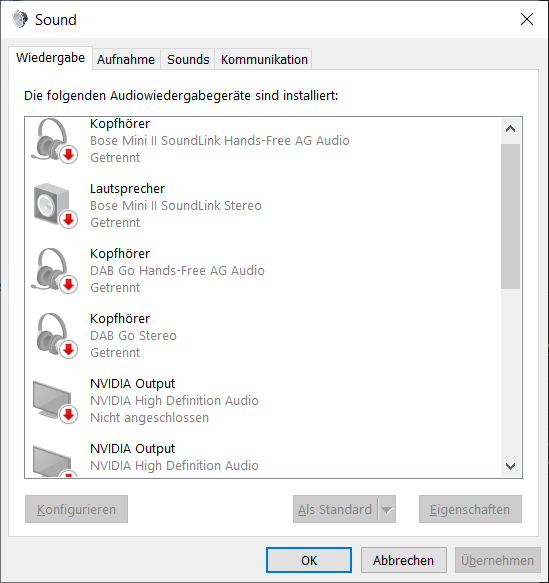549x583 pixels.
Task: Click the device list scrollbar thumb
Action: [510, 216]
